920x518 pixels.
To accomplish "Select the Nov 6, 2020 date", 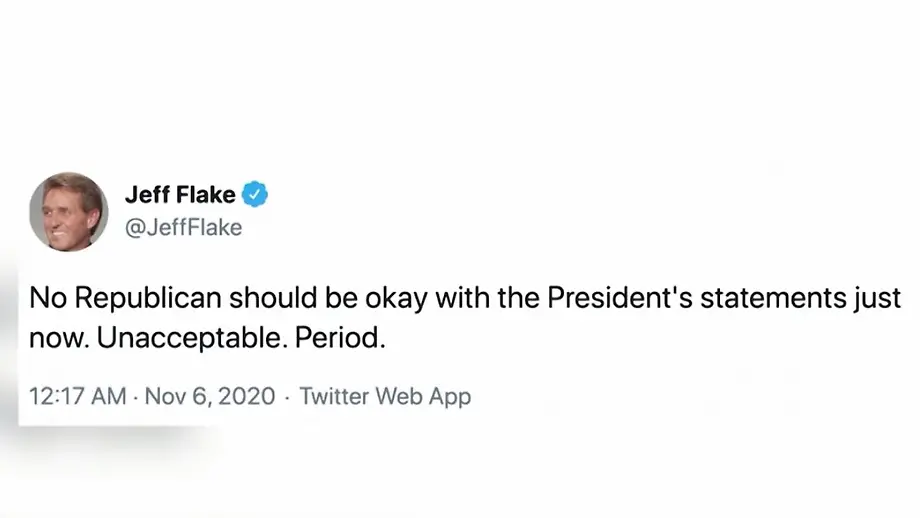I will coord(209,396).
